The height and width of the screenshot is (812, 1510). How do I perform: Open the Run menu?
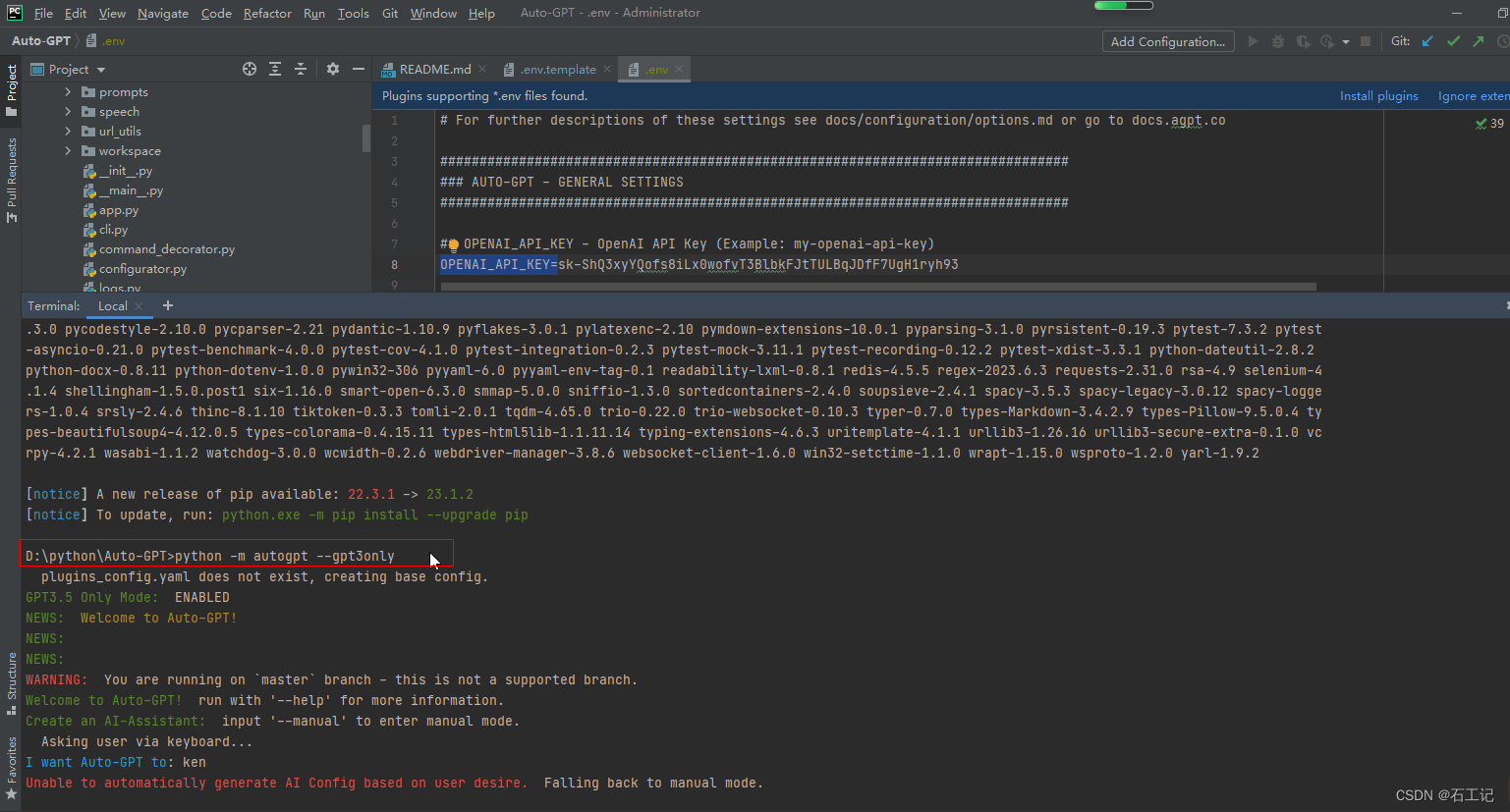tap(314, 13)
